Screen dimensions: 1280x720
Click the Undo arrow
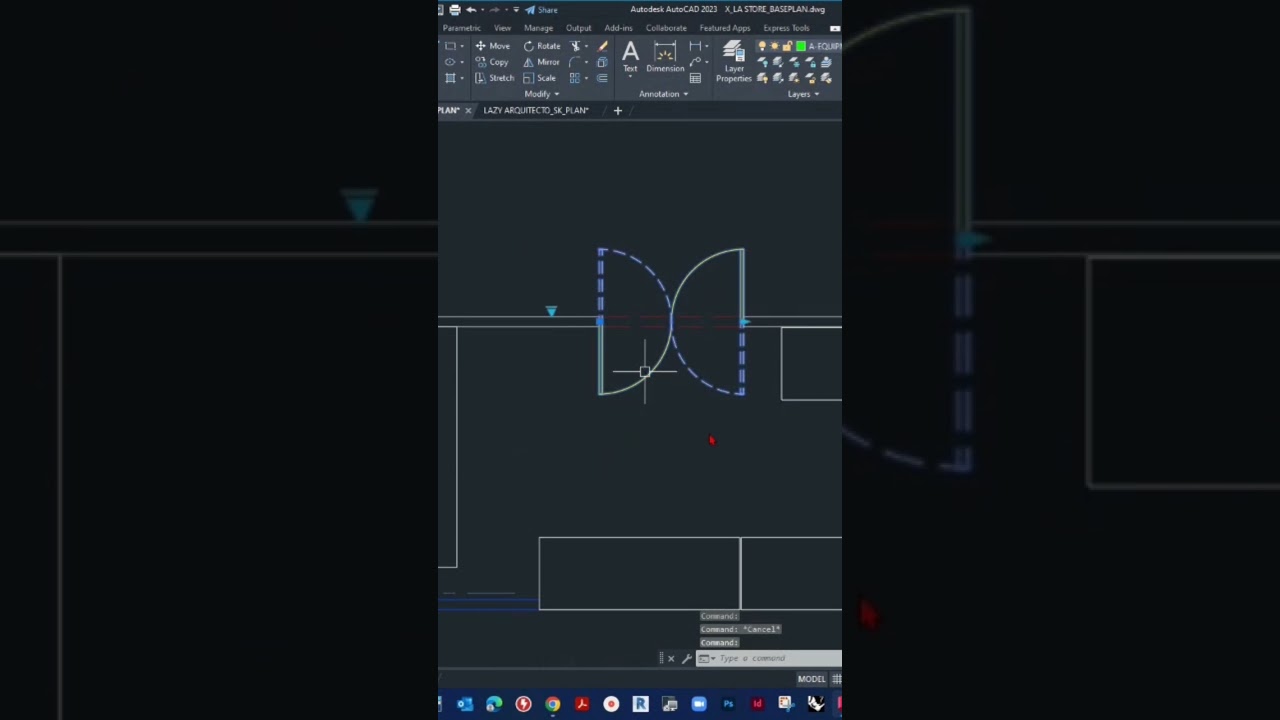[x=471, y=10]
